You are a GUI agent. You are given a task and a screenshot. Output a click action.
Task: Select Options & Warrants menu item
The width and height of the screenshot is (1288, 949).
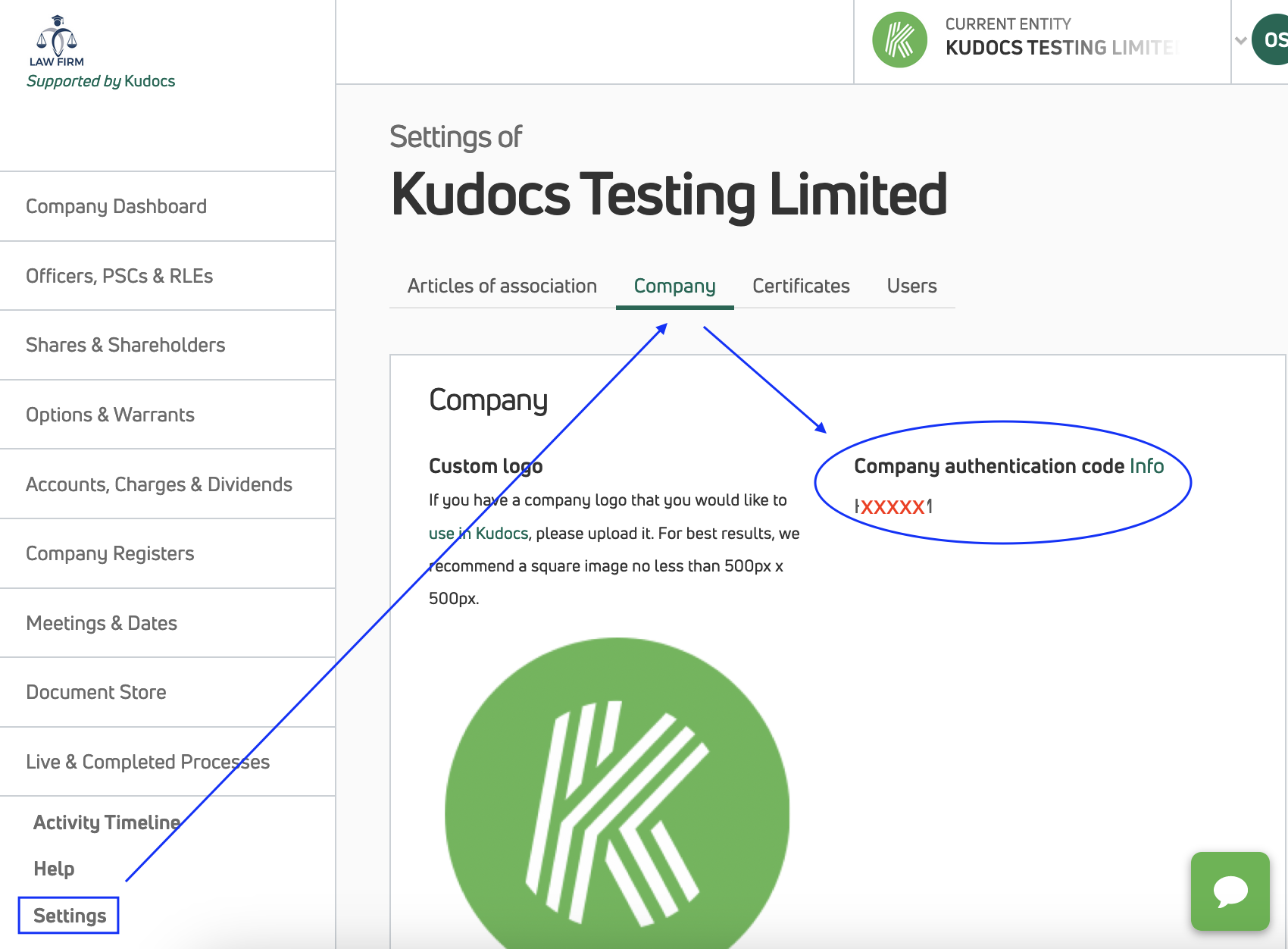click(110, 415)
